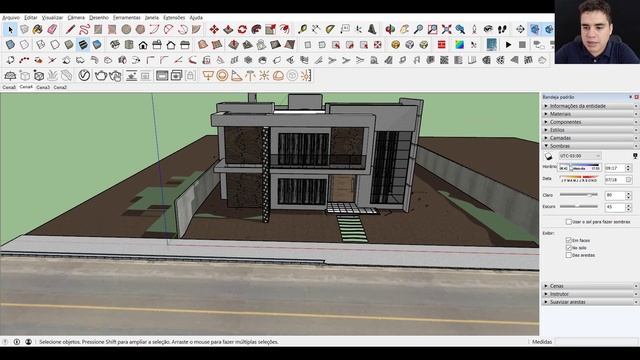The image size is (640, 360).
Task: Activate the Orbit camera tool
Action: point(390,29)
